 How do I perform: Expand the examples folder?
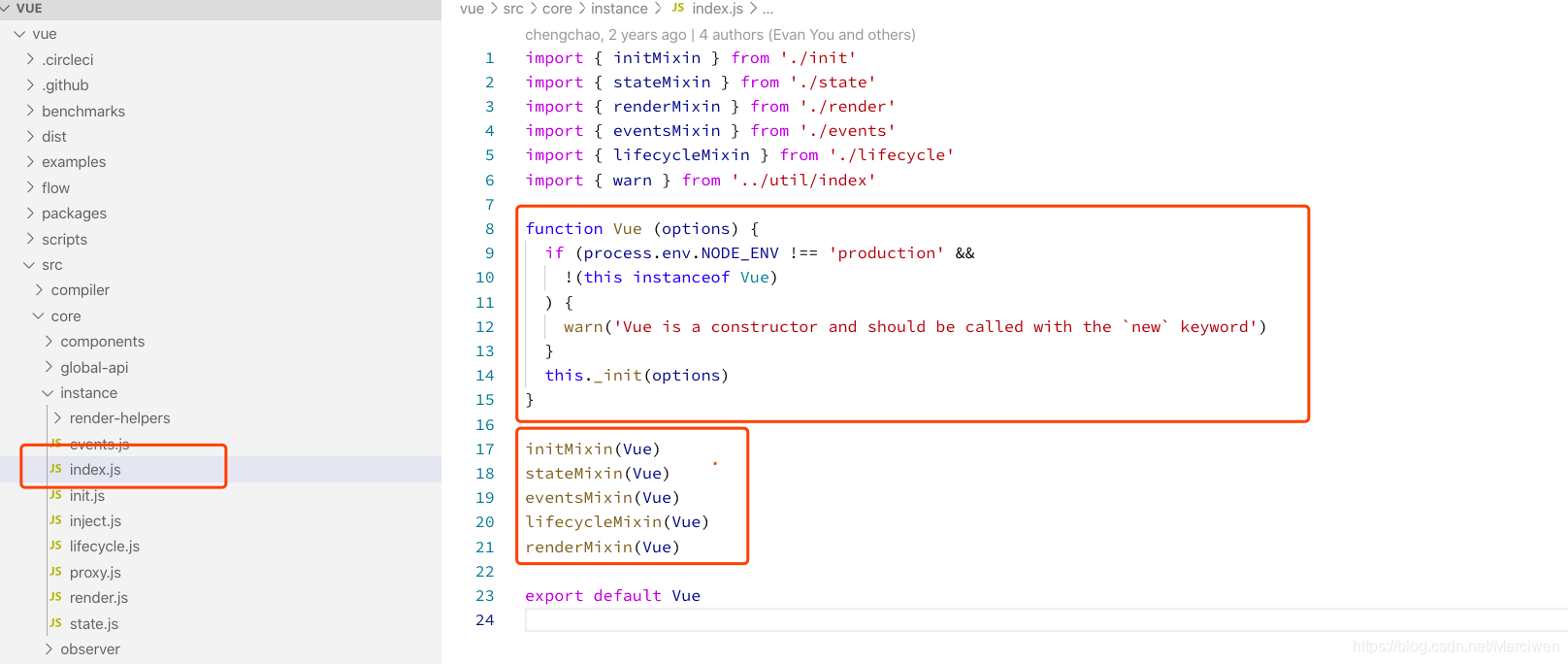(30, 162)
